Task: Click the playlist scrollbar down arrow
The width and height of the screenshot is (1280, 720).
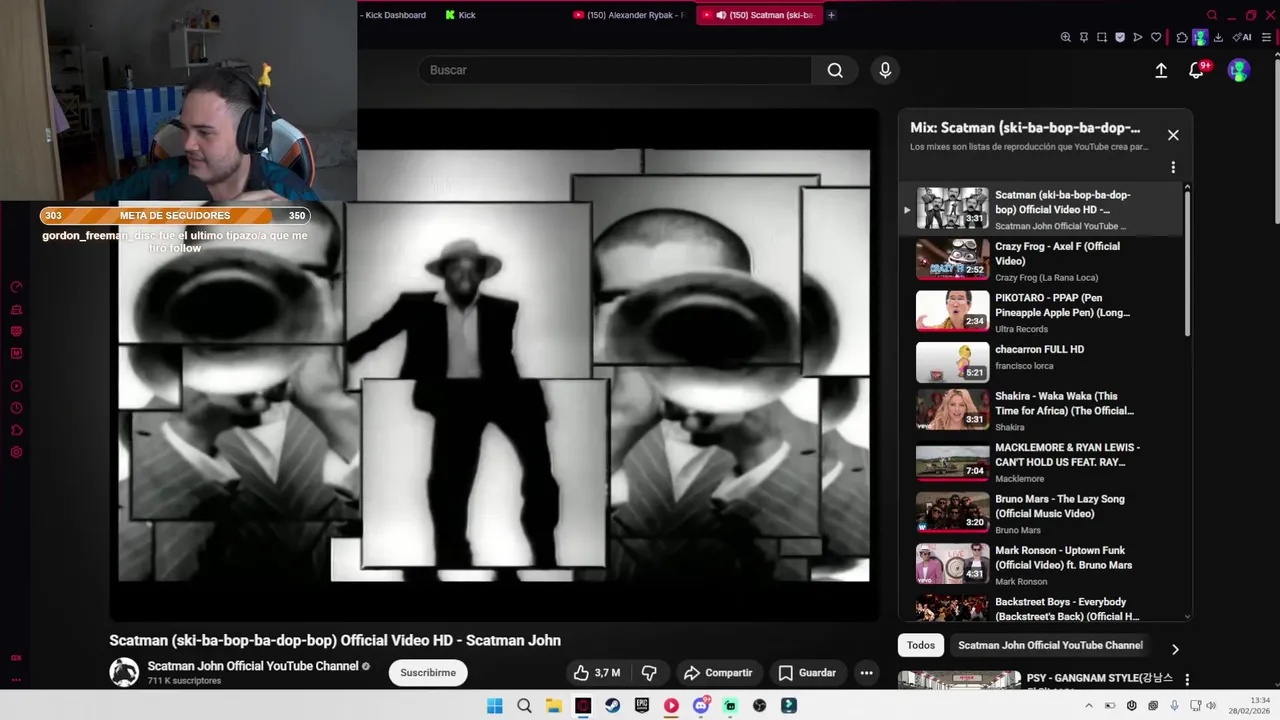Action: pyautogui.click(x=1188, y=617)
